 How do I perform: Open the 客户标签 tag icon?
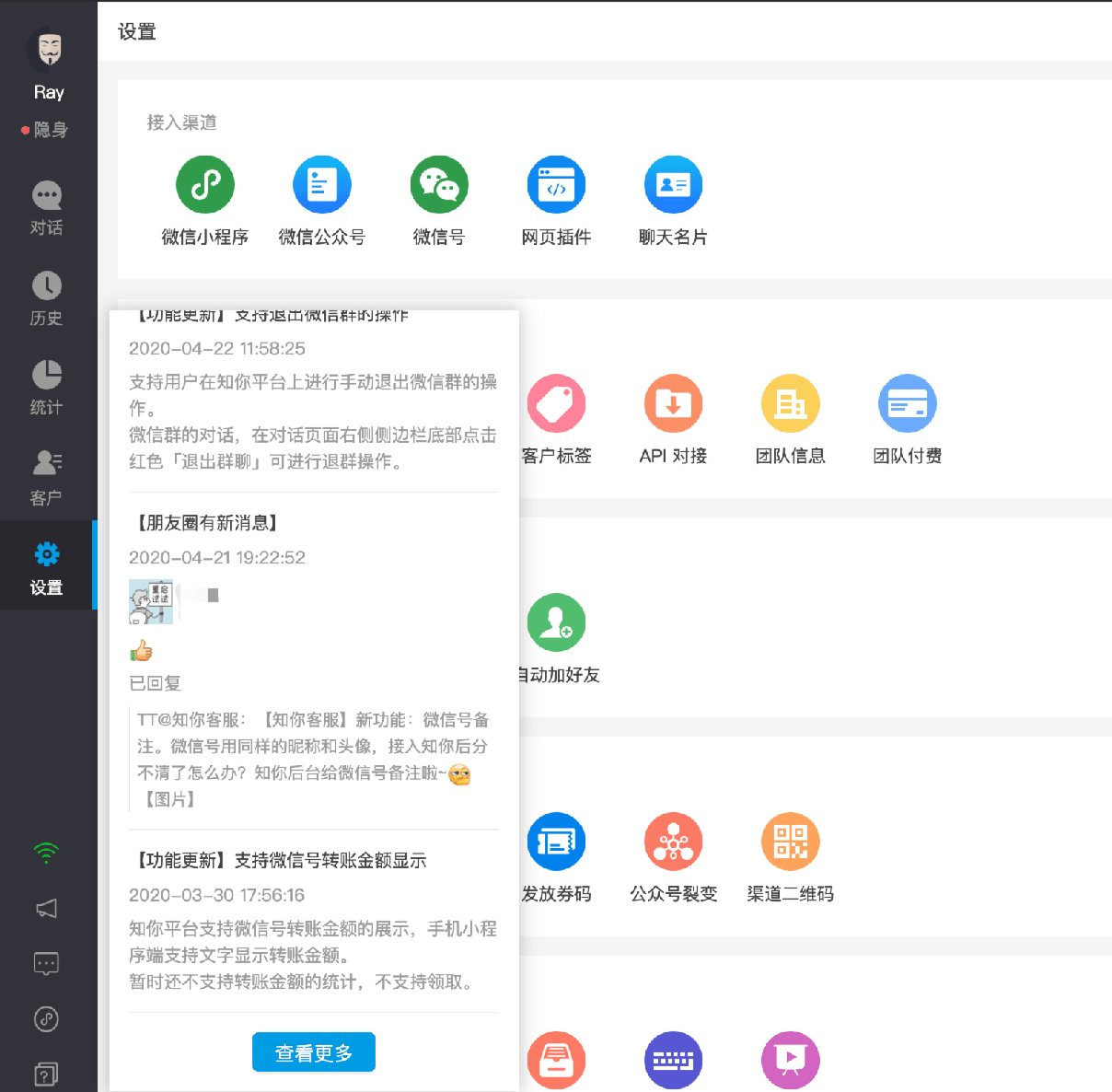tap(556, 403)
